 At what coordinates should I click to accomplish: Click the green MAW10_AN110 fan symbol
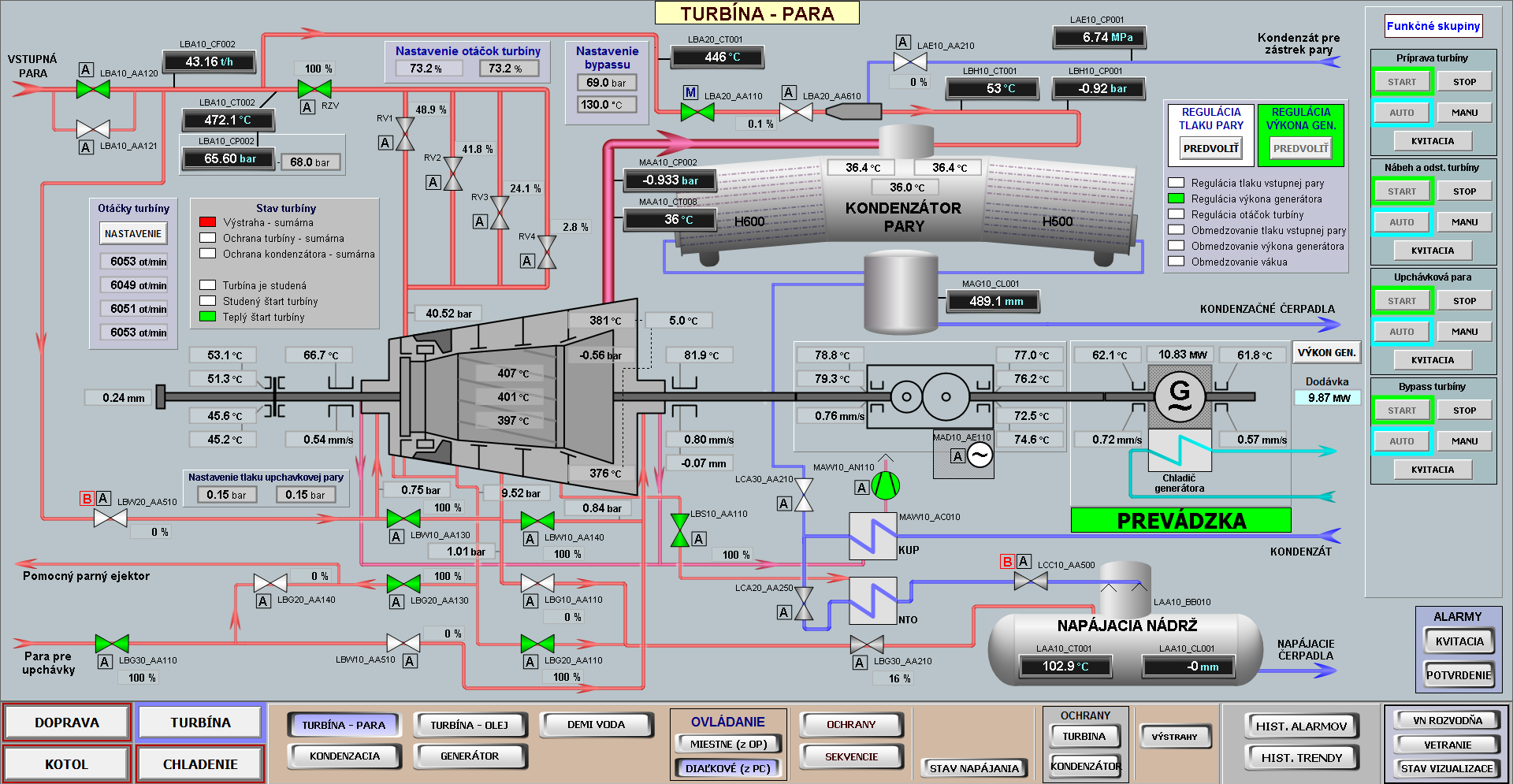886,485
